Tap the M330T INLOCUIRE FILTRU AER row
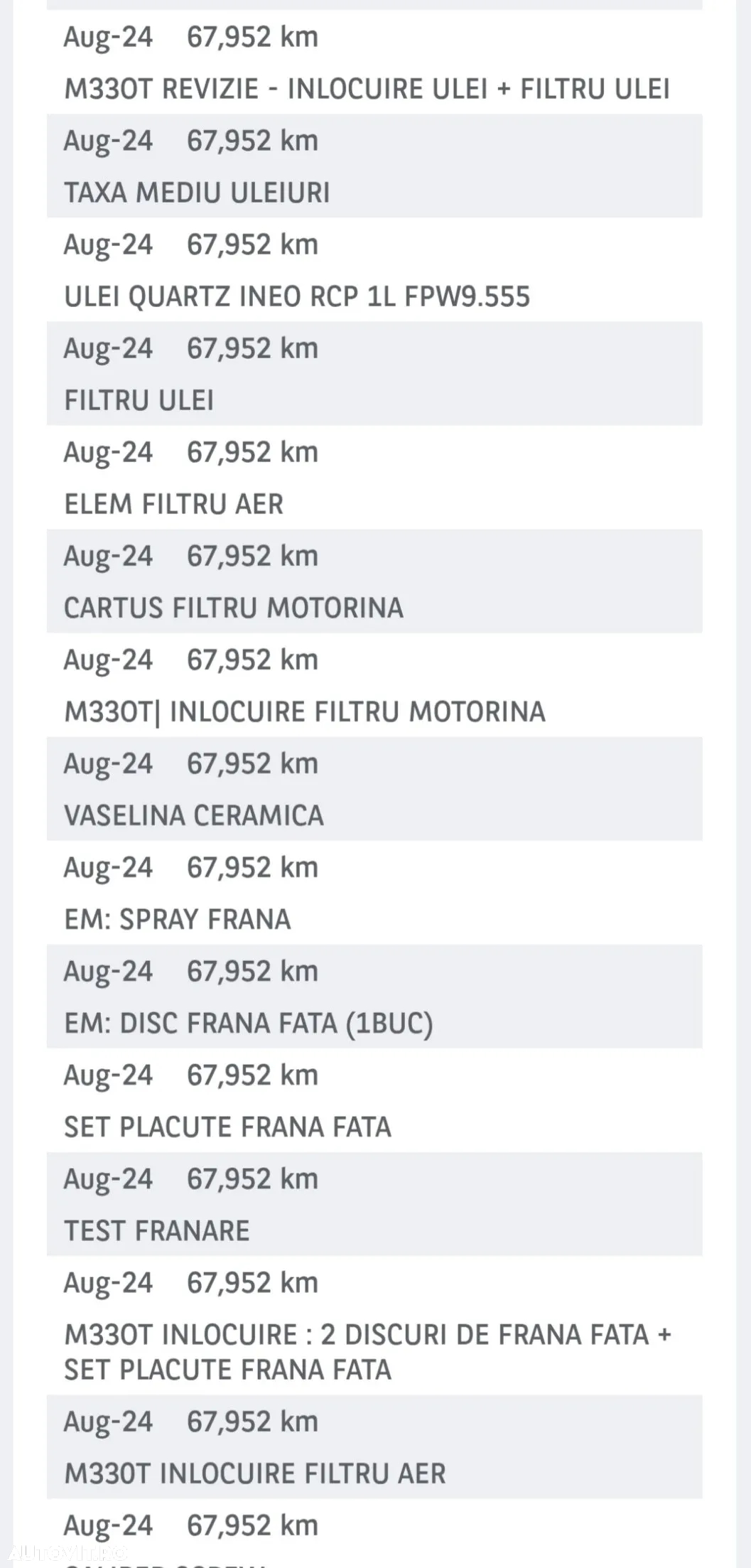751x1568 pixels. click(374, 1446)
